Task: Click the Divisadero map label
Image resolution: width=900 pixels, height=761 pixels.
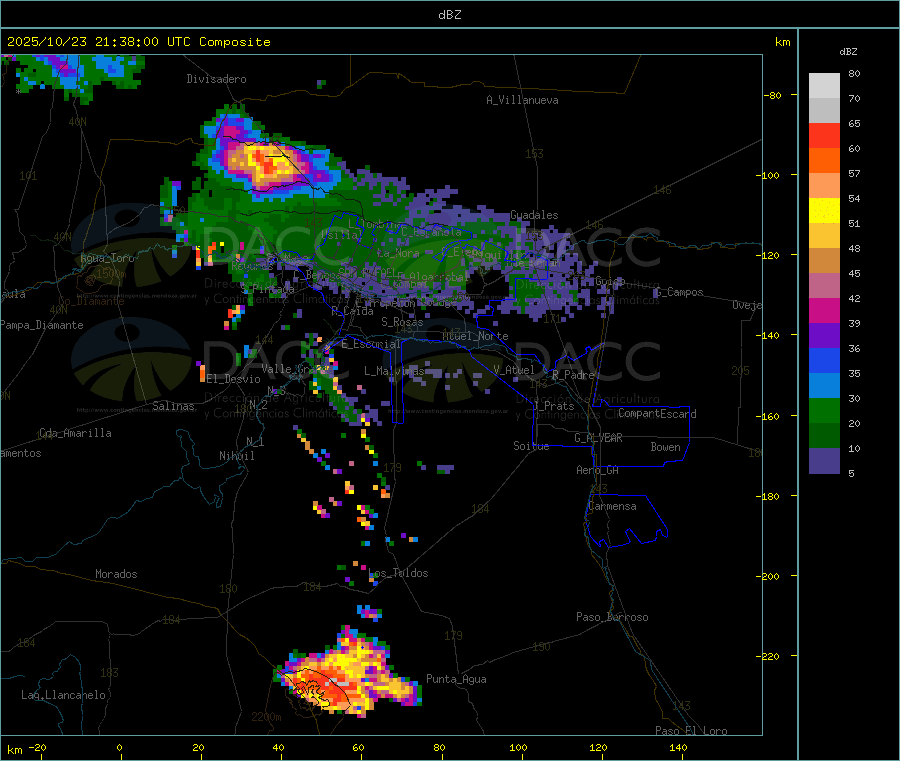Action: tap(216, 79)
